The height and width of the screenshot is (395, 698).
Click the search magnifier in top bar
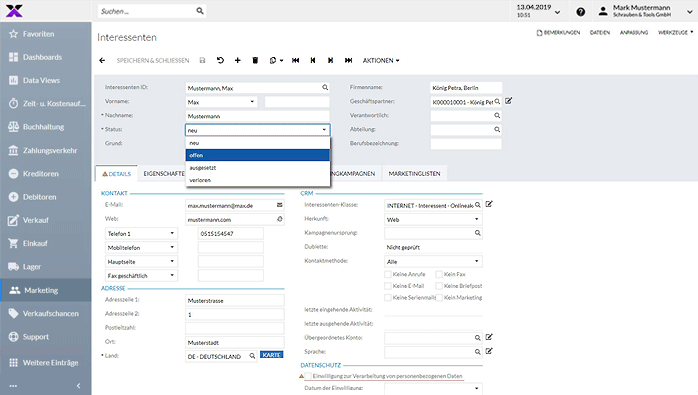click(200, 11)
